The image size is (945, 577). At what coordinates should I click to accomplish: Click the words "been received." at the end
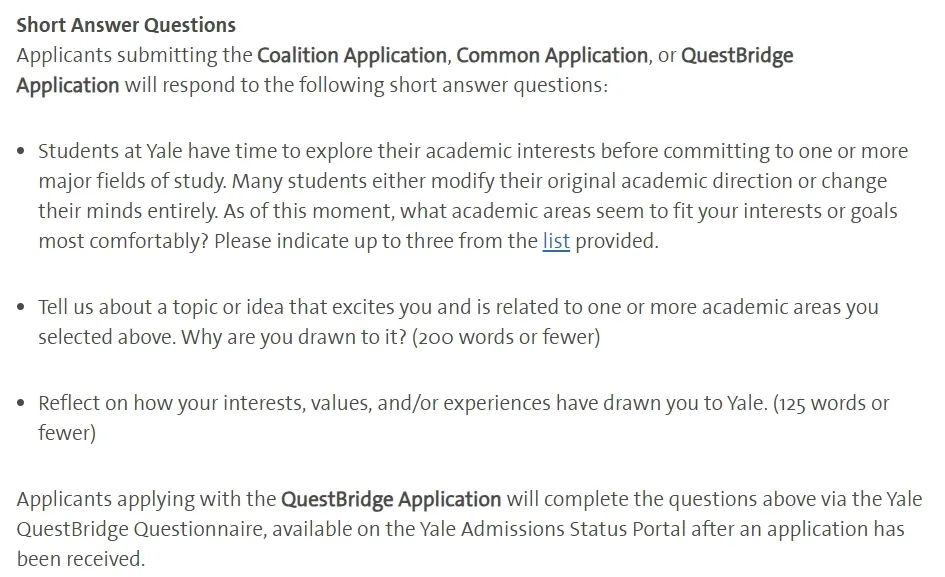tap(81, 559)
